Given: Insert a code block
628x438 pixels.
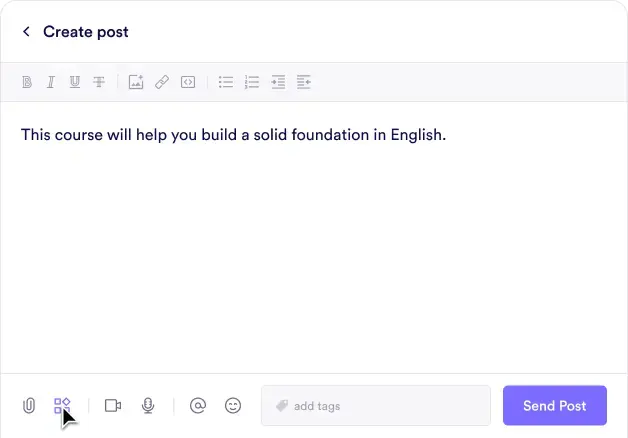Looking at the screenshot, I should click(187, 82).
